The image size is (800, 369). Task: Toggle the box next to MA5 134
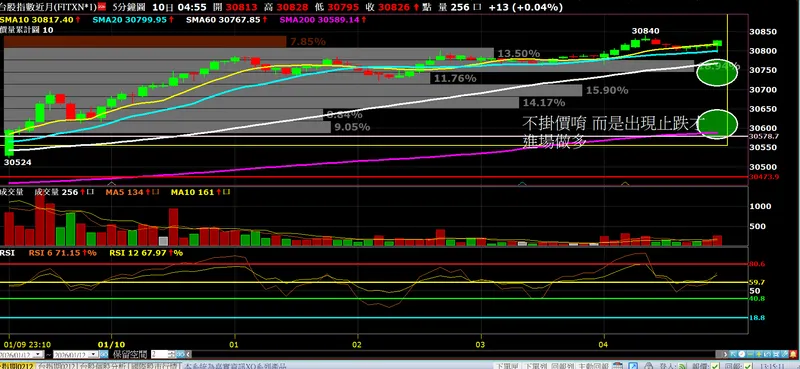[157, 192]
